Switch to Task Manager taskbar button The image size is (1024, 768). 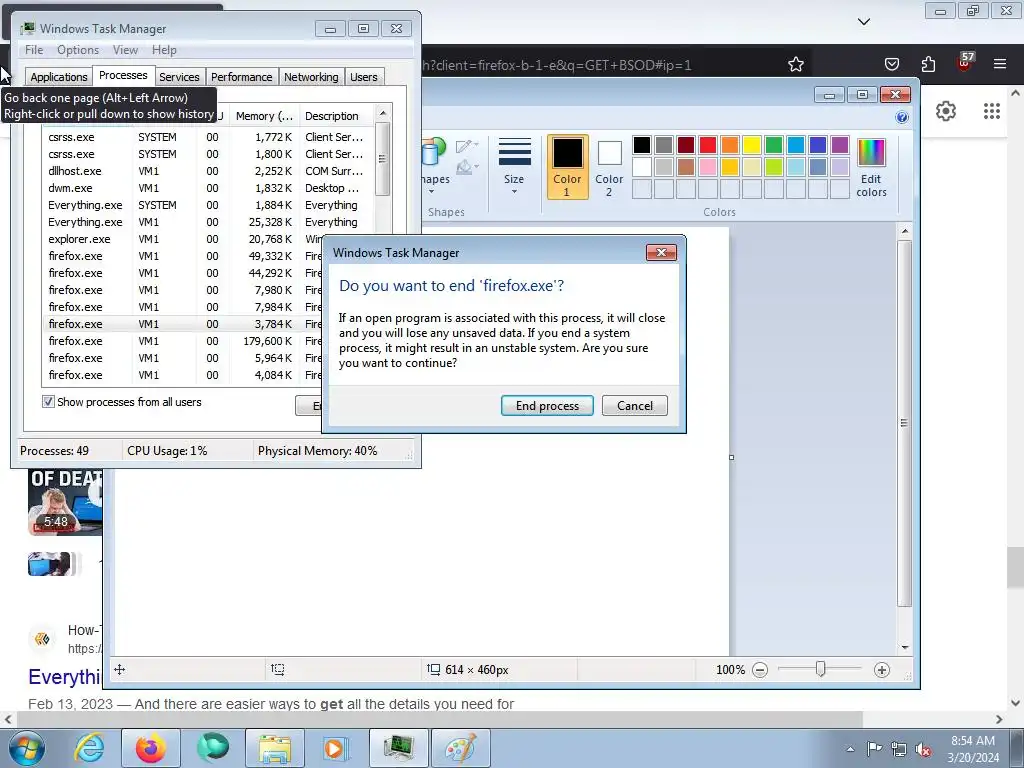click(398, 748)
